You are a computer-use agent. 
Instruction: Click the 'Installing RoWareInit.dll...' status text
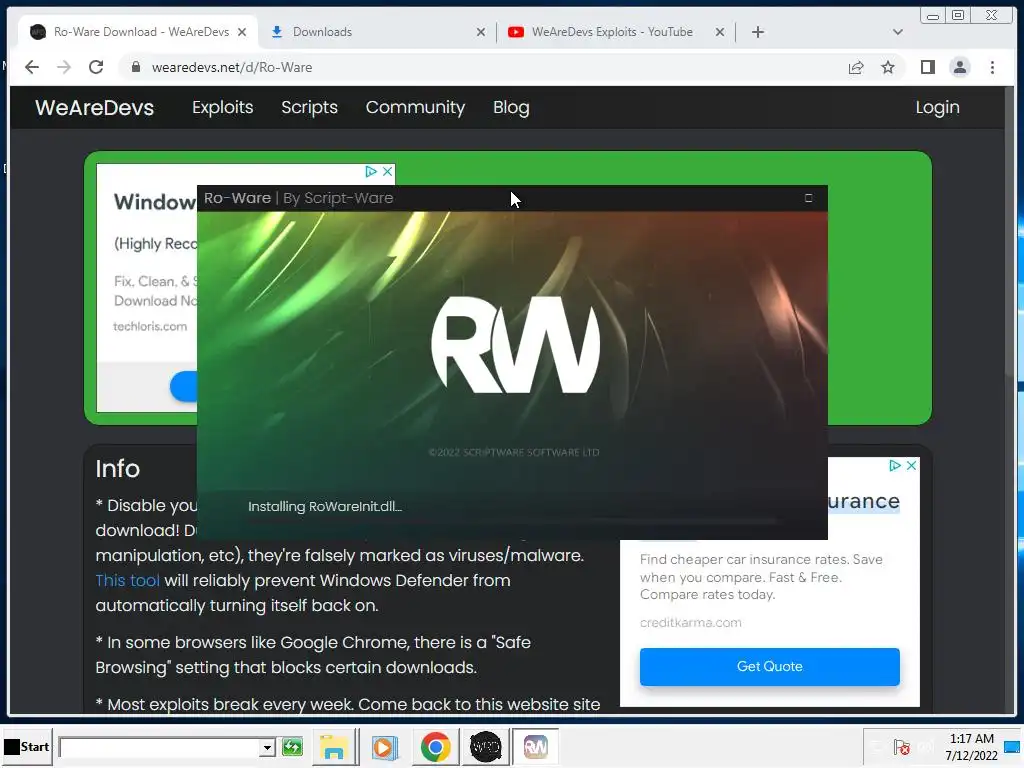point(325,506)
